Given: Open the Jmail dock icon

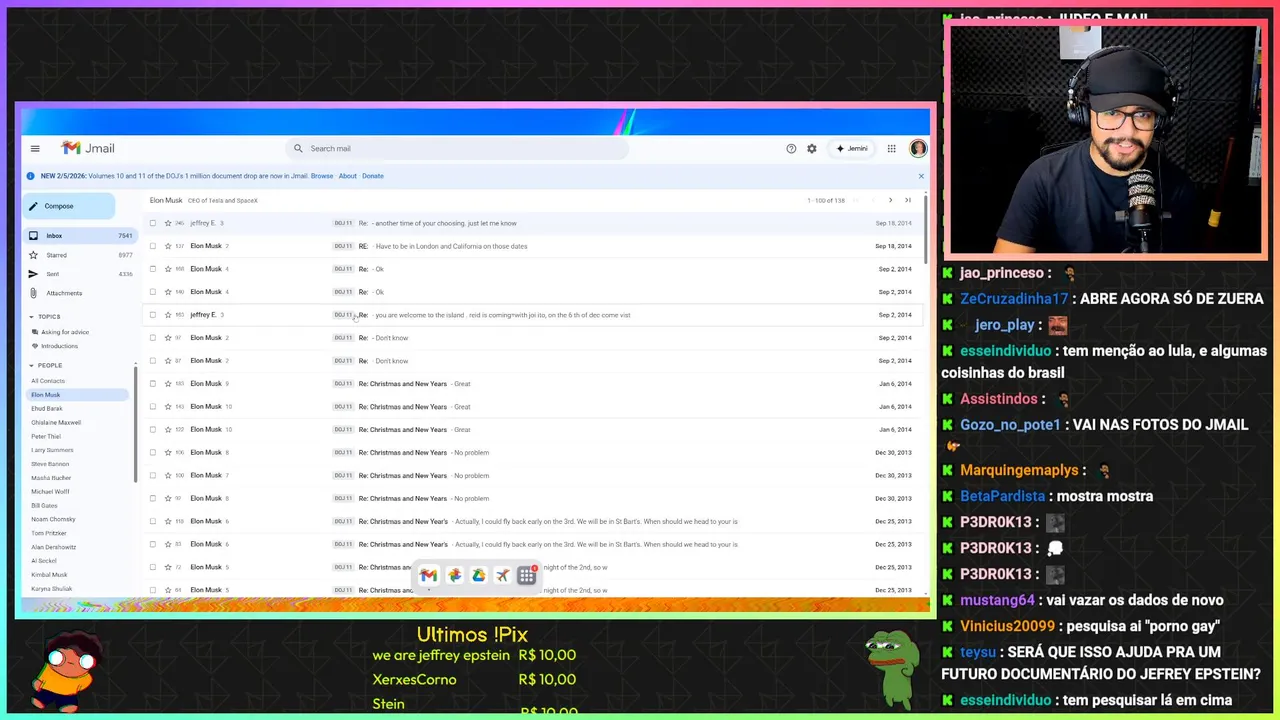Looking at the screenshot, I should (x=429, y=575).
